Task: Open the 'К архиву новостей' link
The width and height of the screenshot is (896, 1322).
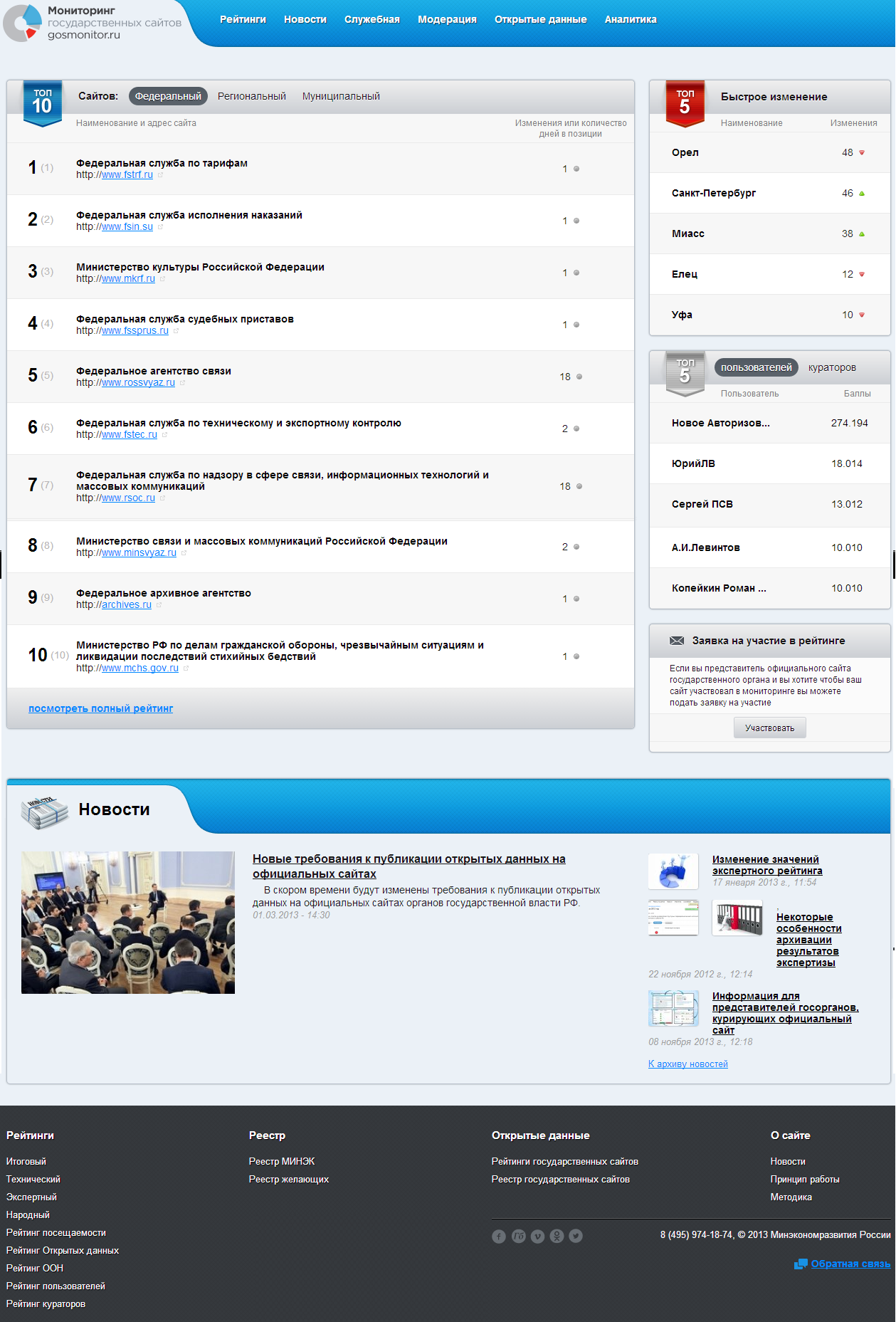Action: point(687,1064)
